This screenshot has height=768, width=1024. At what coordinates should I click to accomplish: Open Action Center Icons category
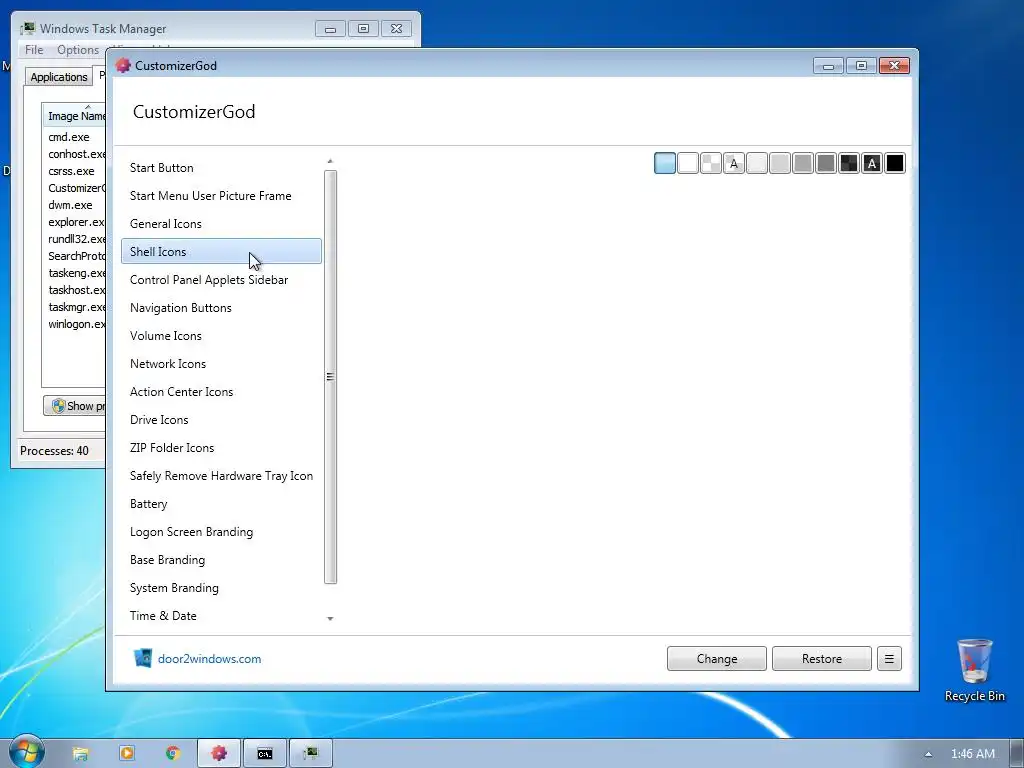pos(221,392)
